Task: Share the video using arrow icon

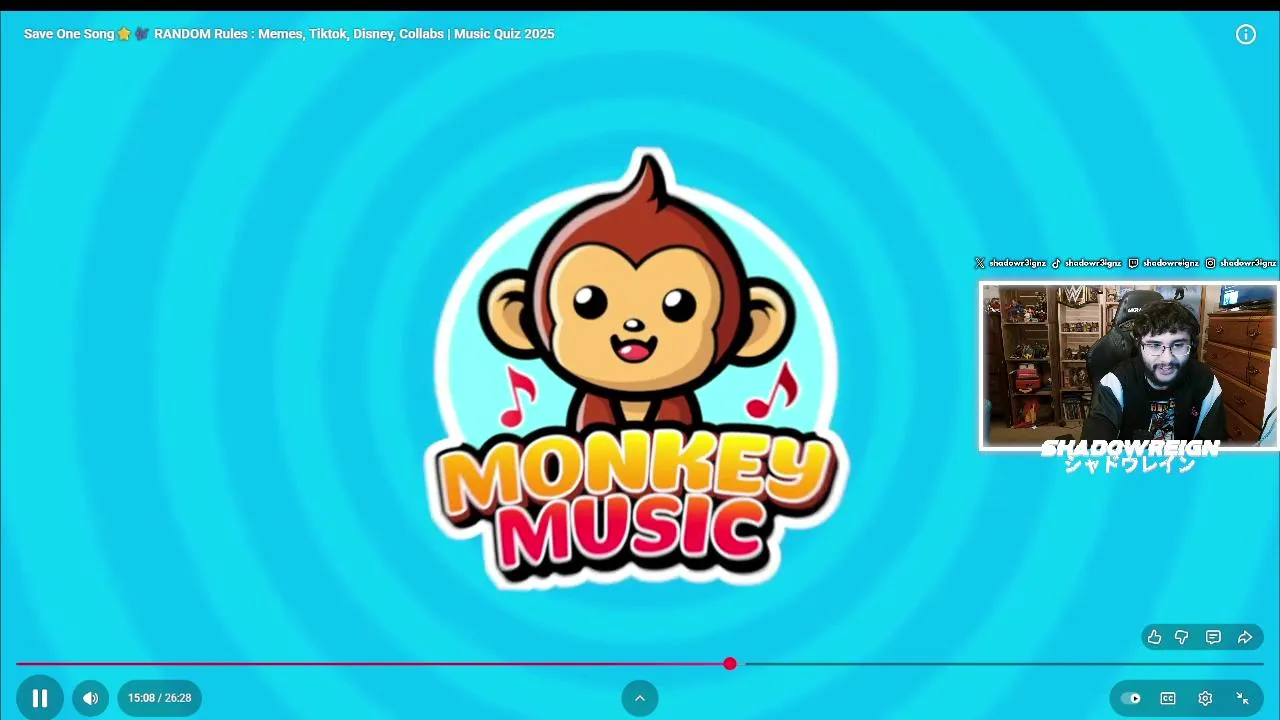Action: click(x=1245, y=637)
